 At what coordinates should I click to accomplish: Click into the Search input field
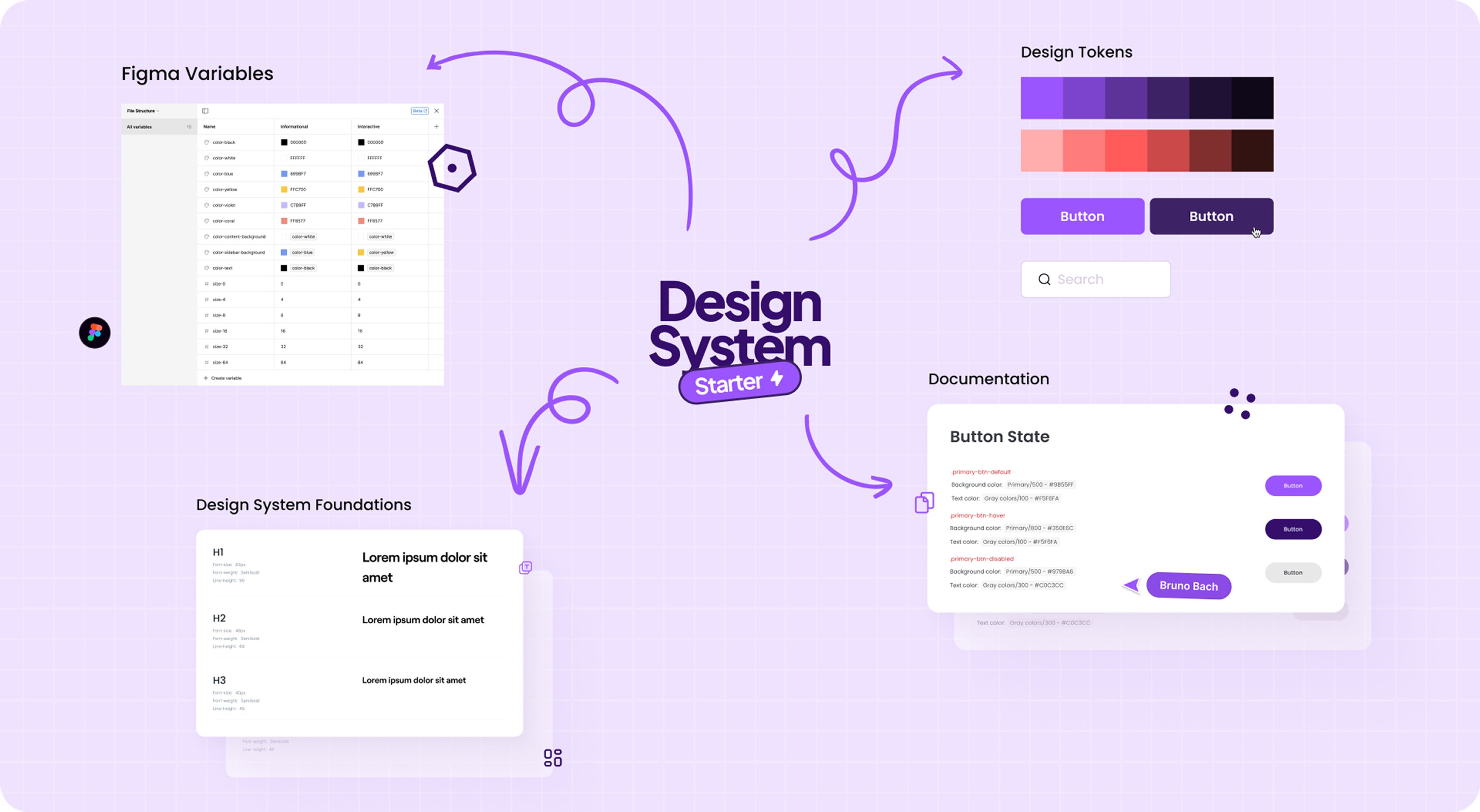[1095, 279]
